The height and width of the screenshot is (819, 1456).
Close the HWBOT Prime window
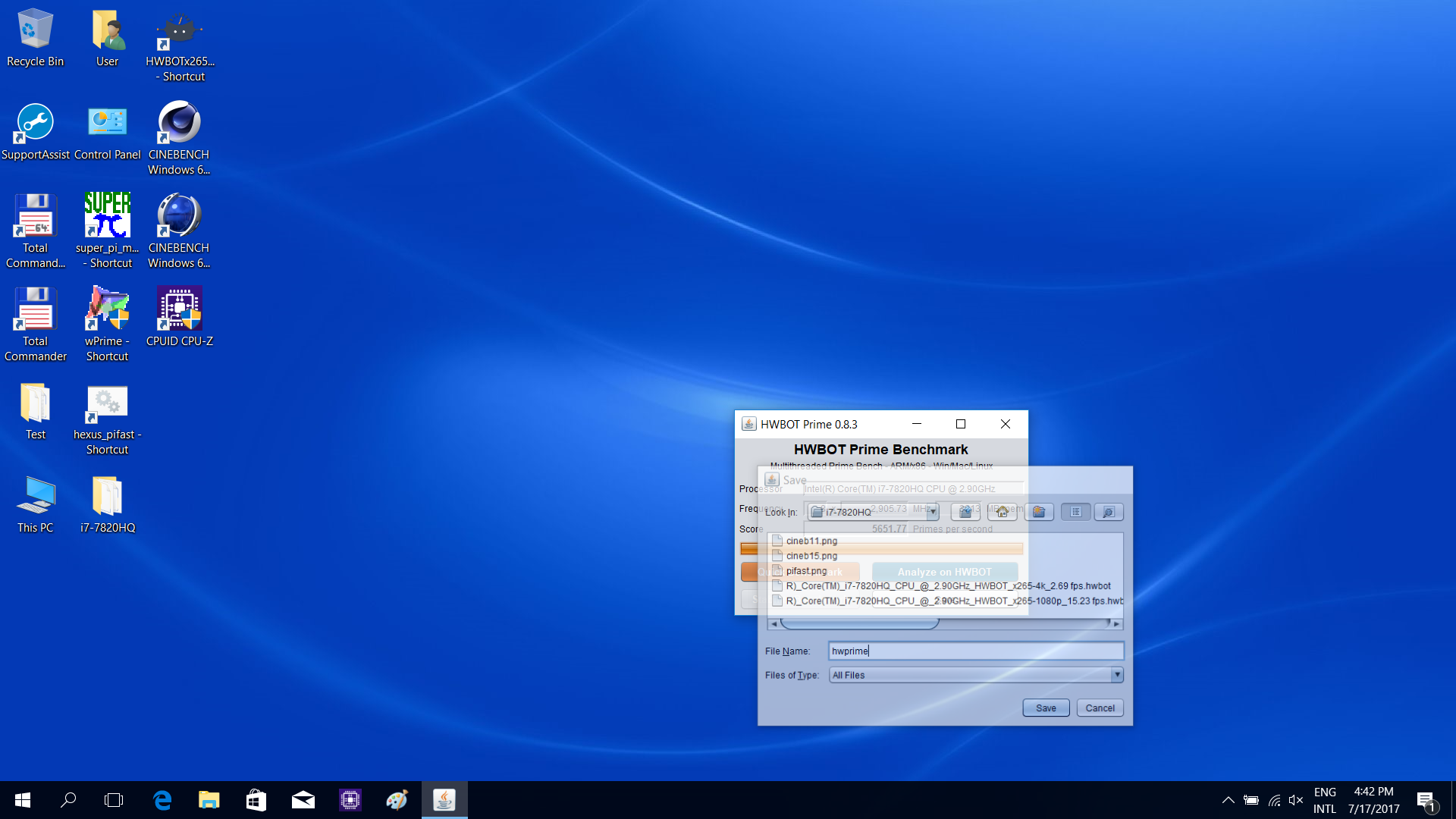(1006, 424)
